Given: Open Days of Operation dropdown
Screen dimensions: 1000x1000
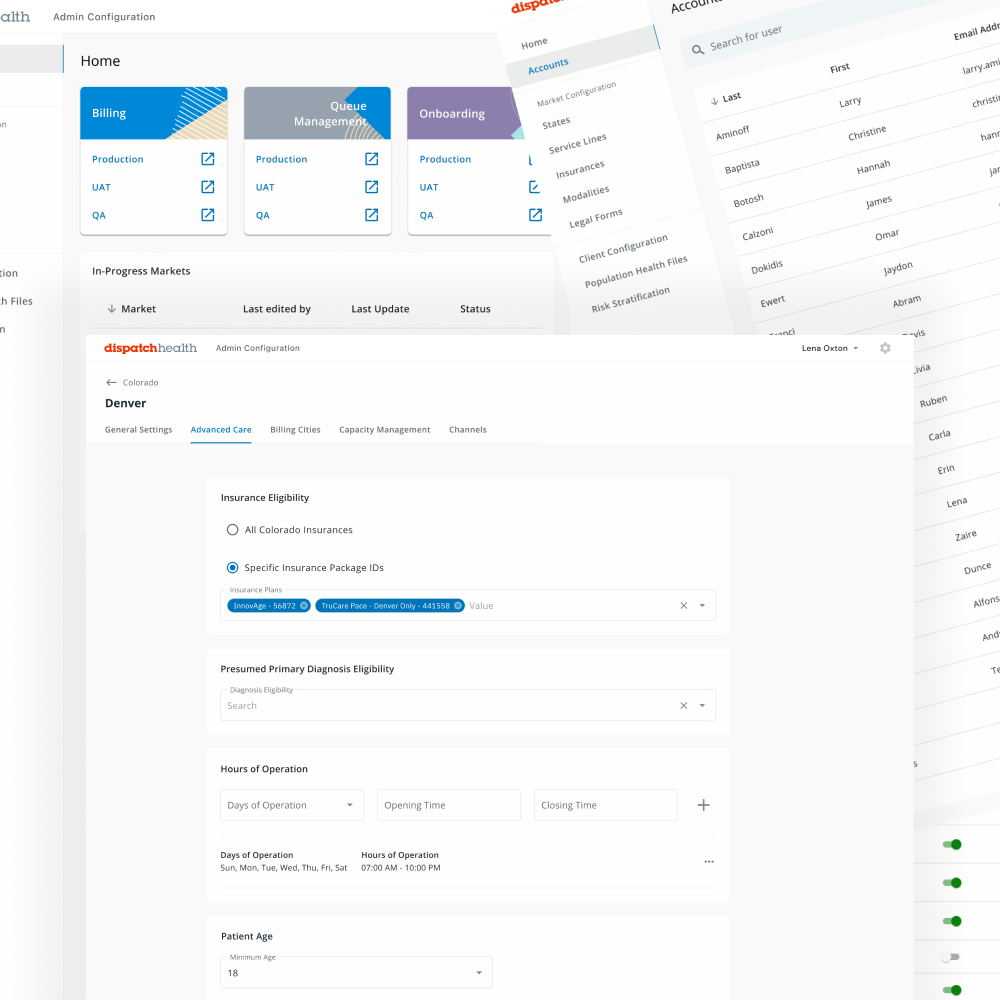Looking at the screenshot, I should pos(291,805).
